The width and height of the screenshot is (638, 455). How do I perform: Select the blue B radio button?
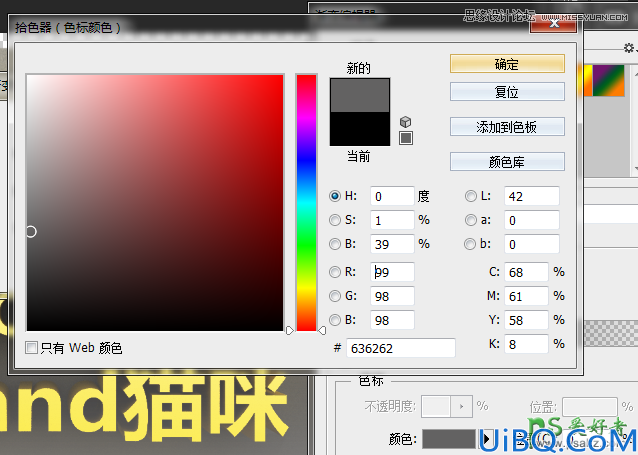(x=335, y=320)
